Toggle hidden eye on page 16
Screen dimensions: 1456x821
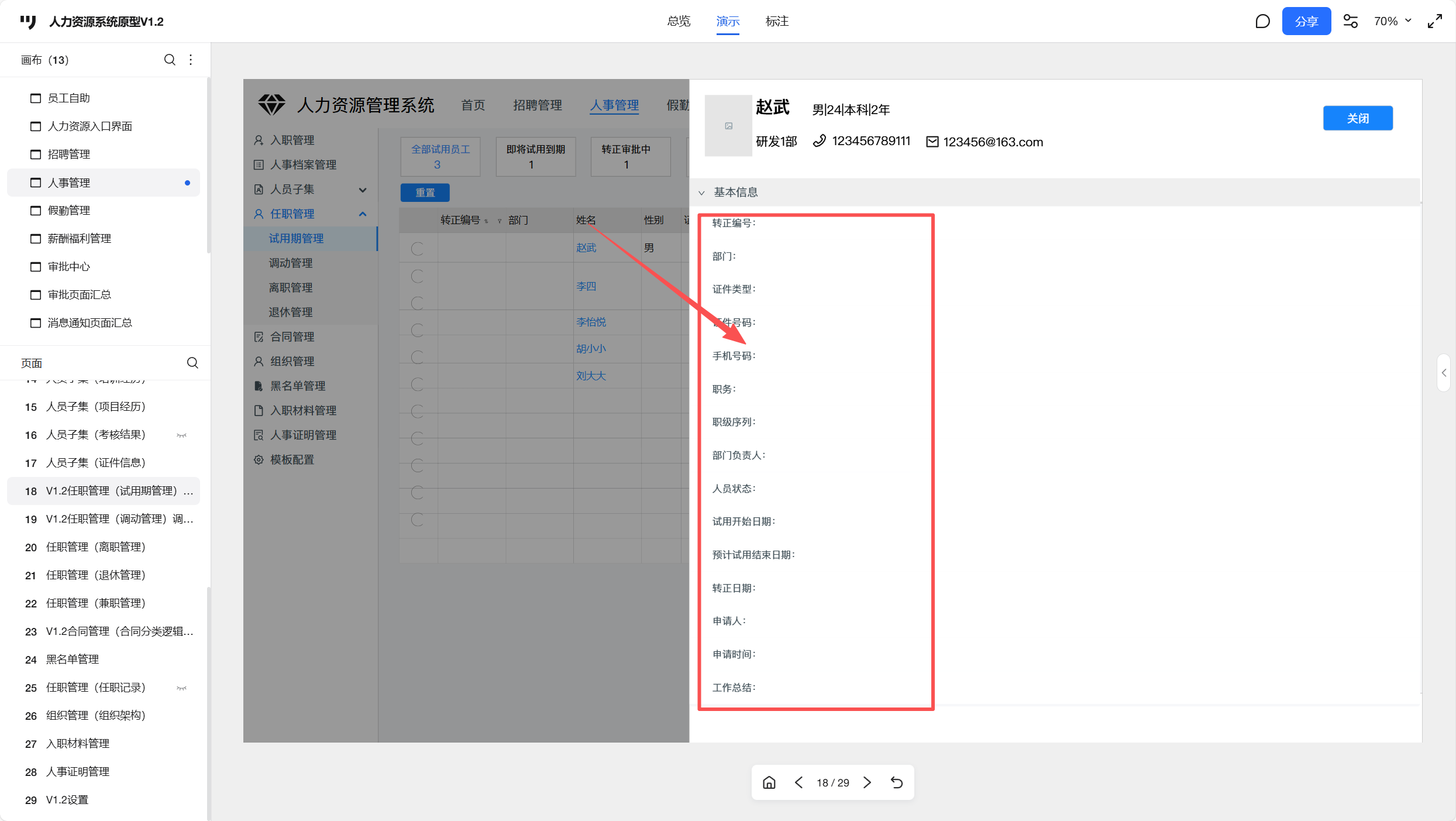181,435
